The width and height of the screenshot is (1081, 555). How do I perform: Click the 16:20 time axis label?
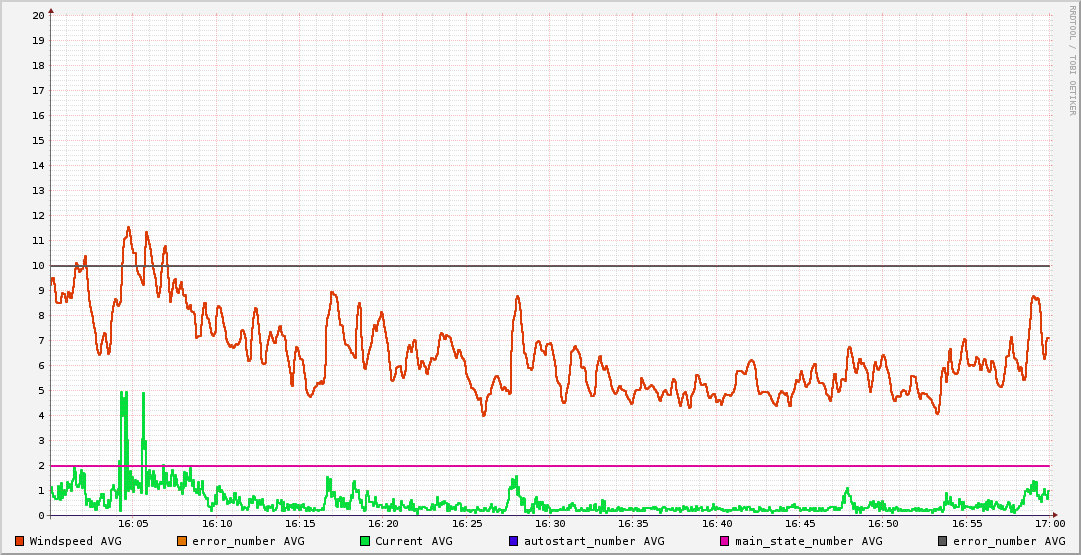pyautogui.click(x=384, y=523)
